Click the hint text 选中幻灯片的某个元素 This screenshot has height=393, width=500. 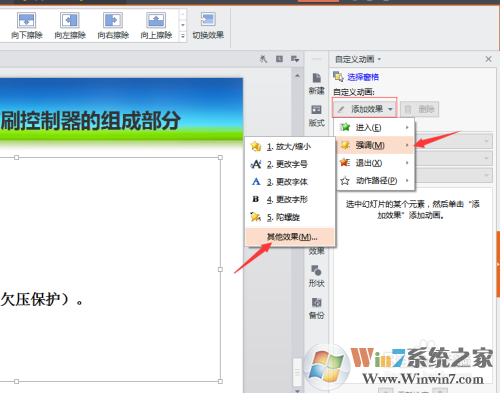pos(413,210)
